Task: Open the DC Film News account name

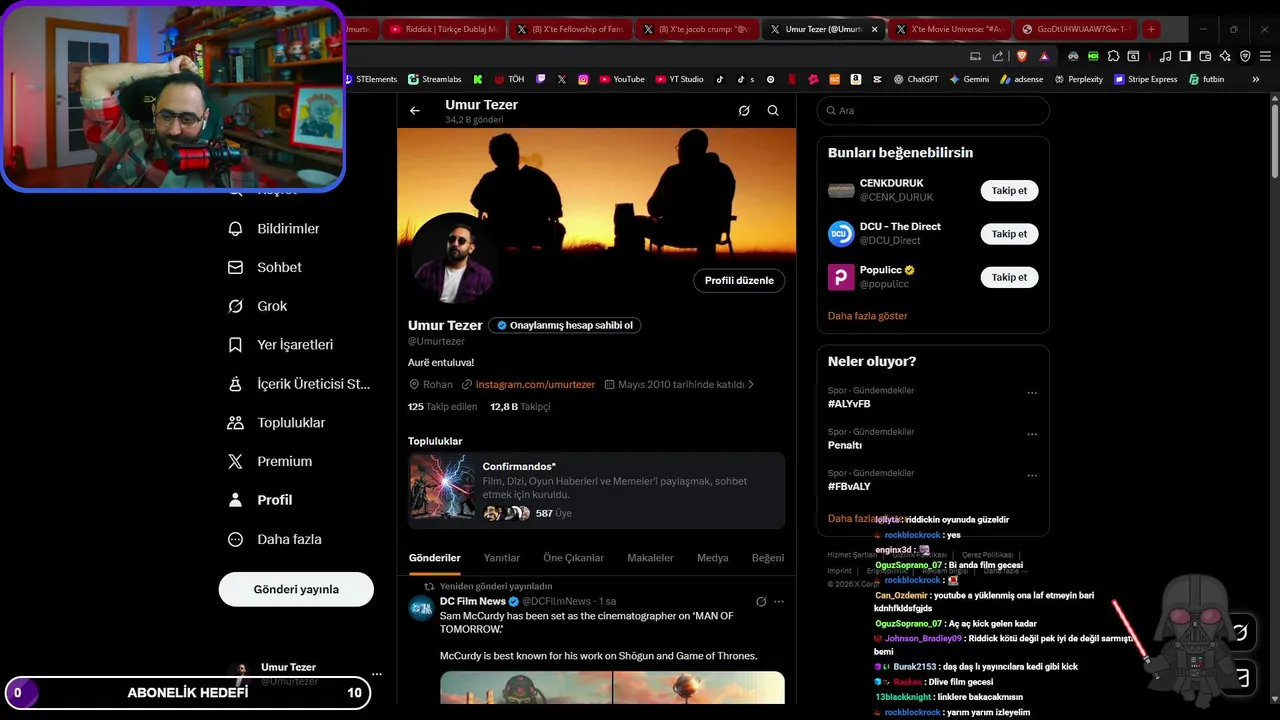Action: click(x=473, y=601)
